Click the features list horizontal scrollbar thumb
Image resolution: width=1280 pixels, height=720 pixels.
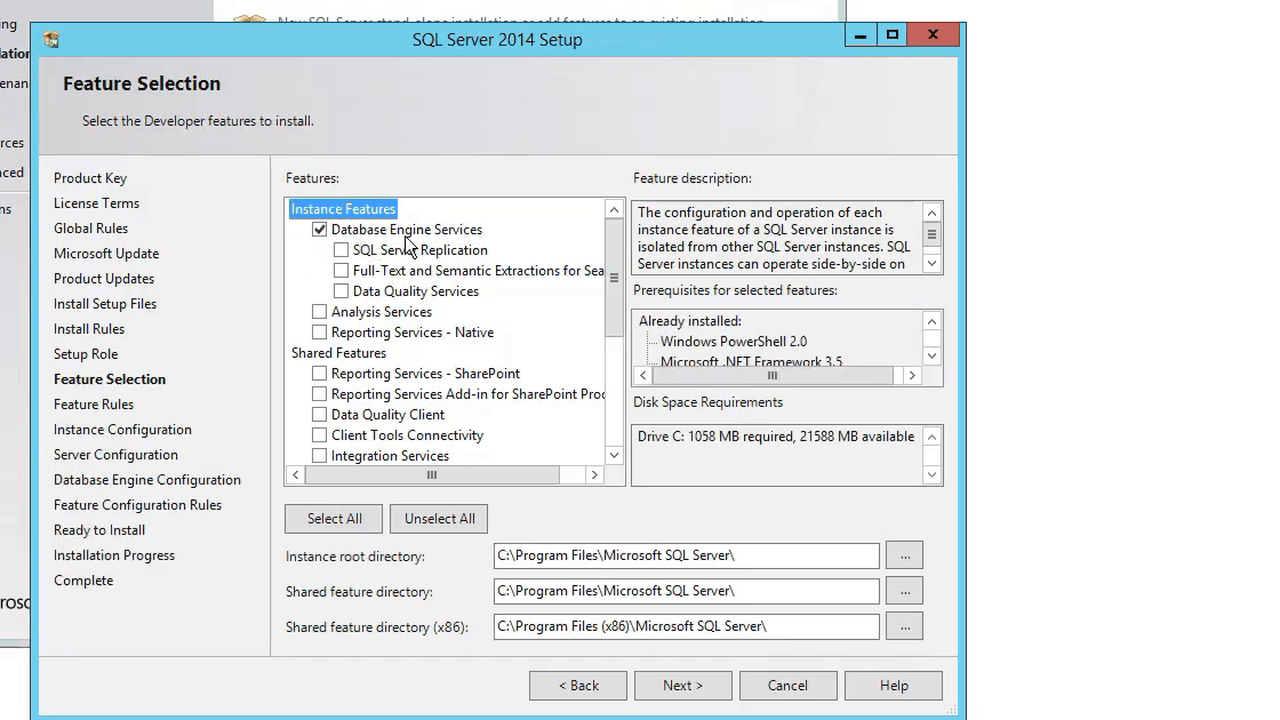[431, 475]
